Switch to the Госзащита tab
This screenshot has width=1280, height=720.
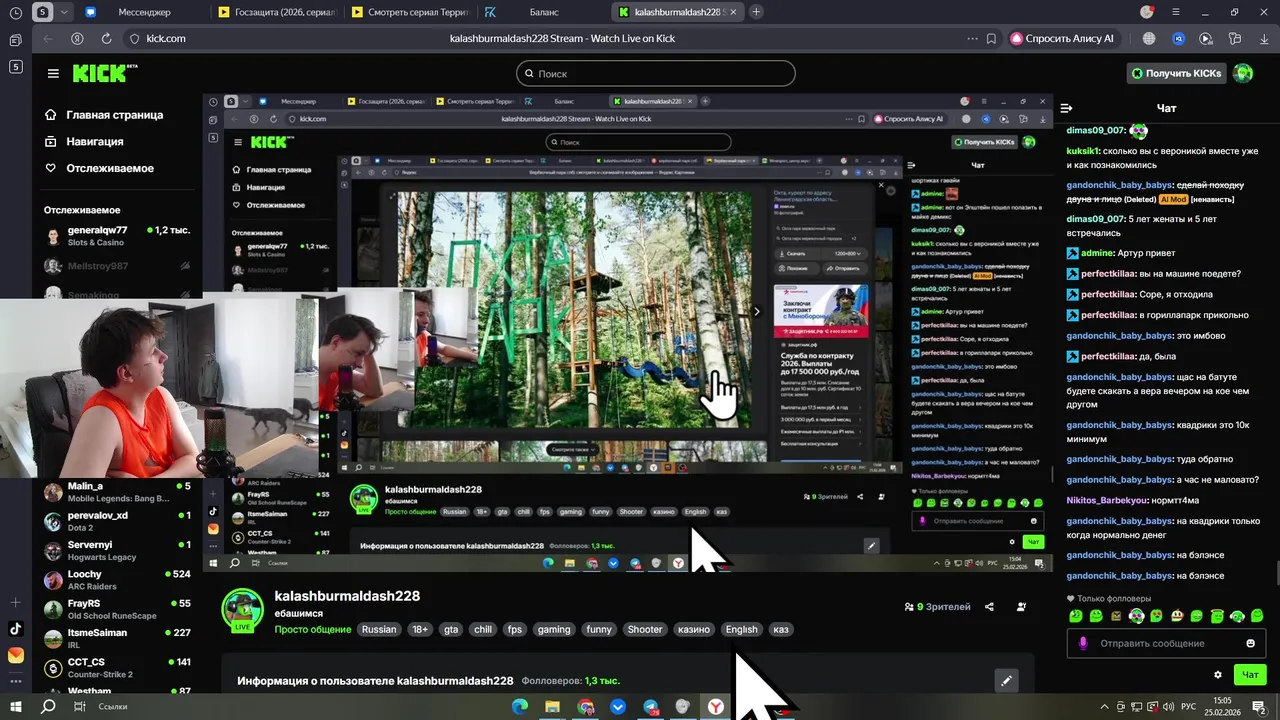pyautogui.click(x=278, y=12)
